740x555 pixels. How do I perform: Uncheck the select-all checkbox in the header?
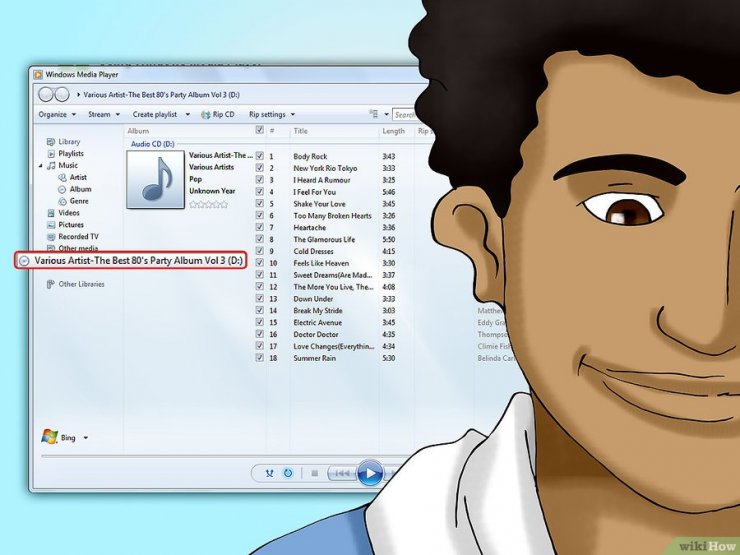[260, 130]
